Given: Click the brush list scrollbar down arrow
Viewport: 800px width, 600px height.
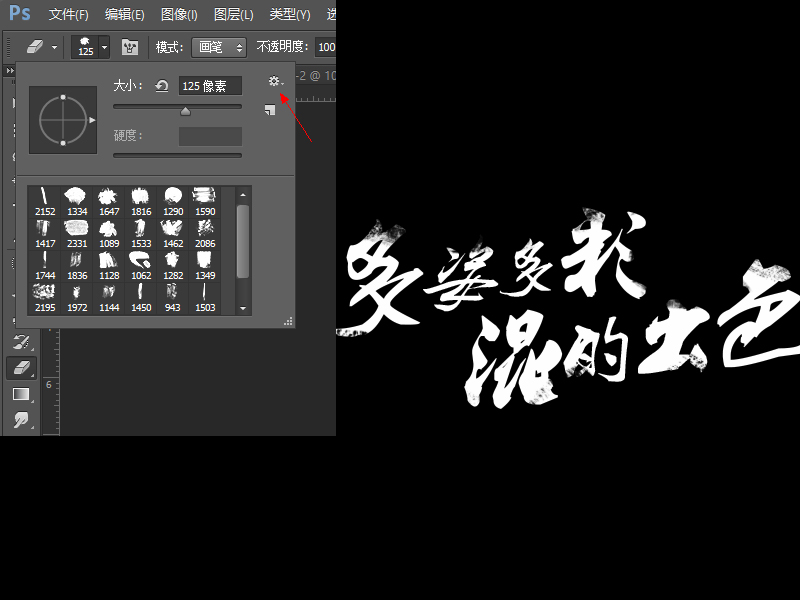Looking at the screenshot, I should tap(243, 308).
